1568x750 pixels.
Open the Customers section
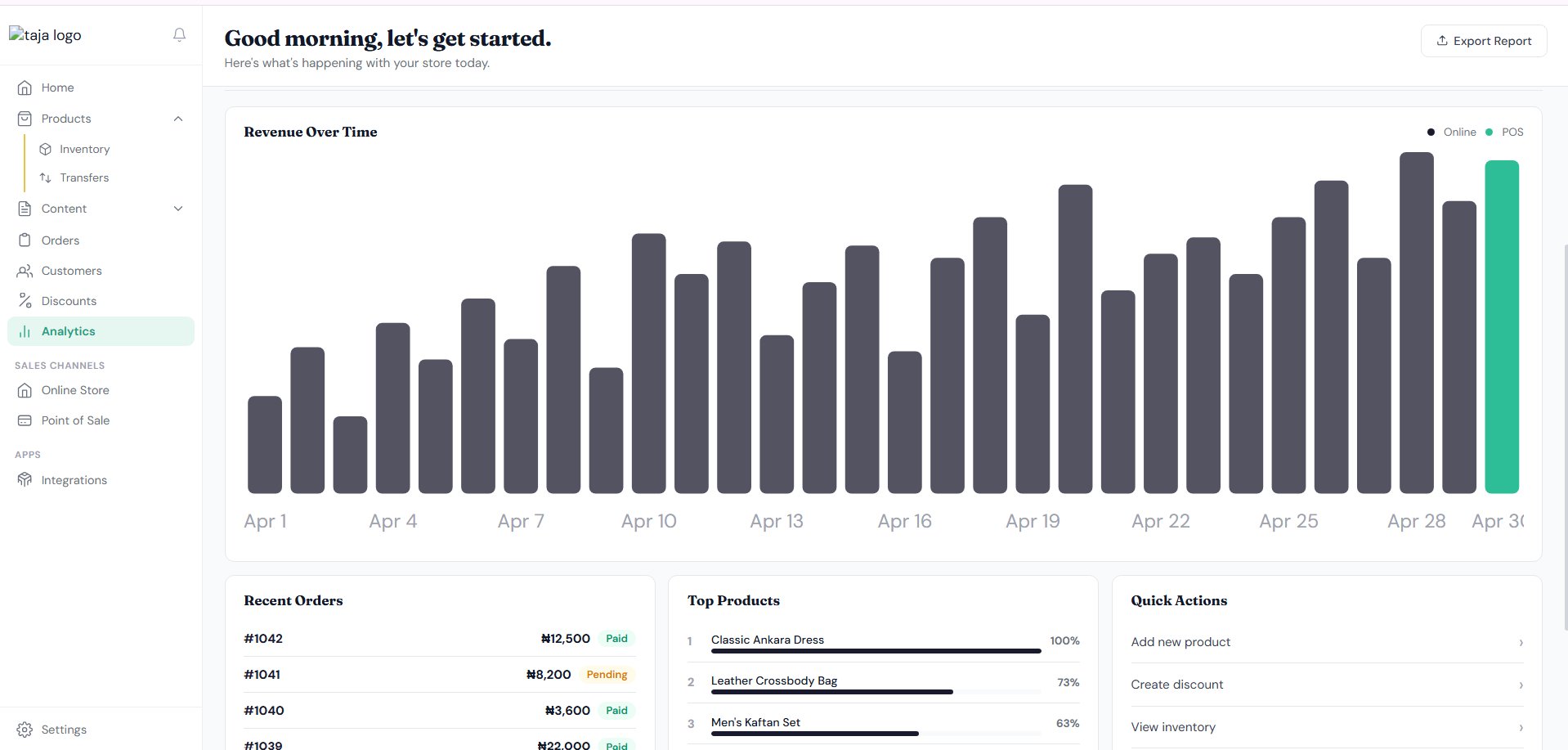point(101,271)
